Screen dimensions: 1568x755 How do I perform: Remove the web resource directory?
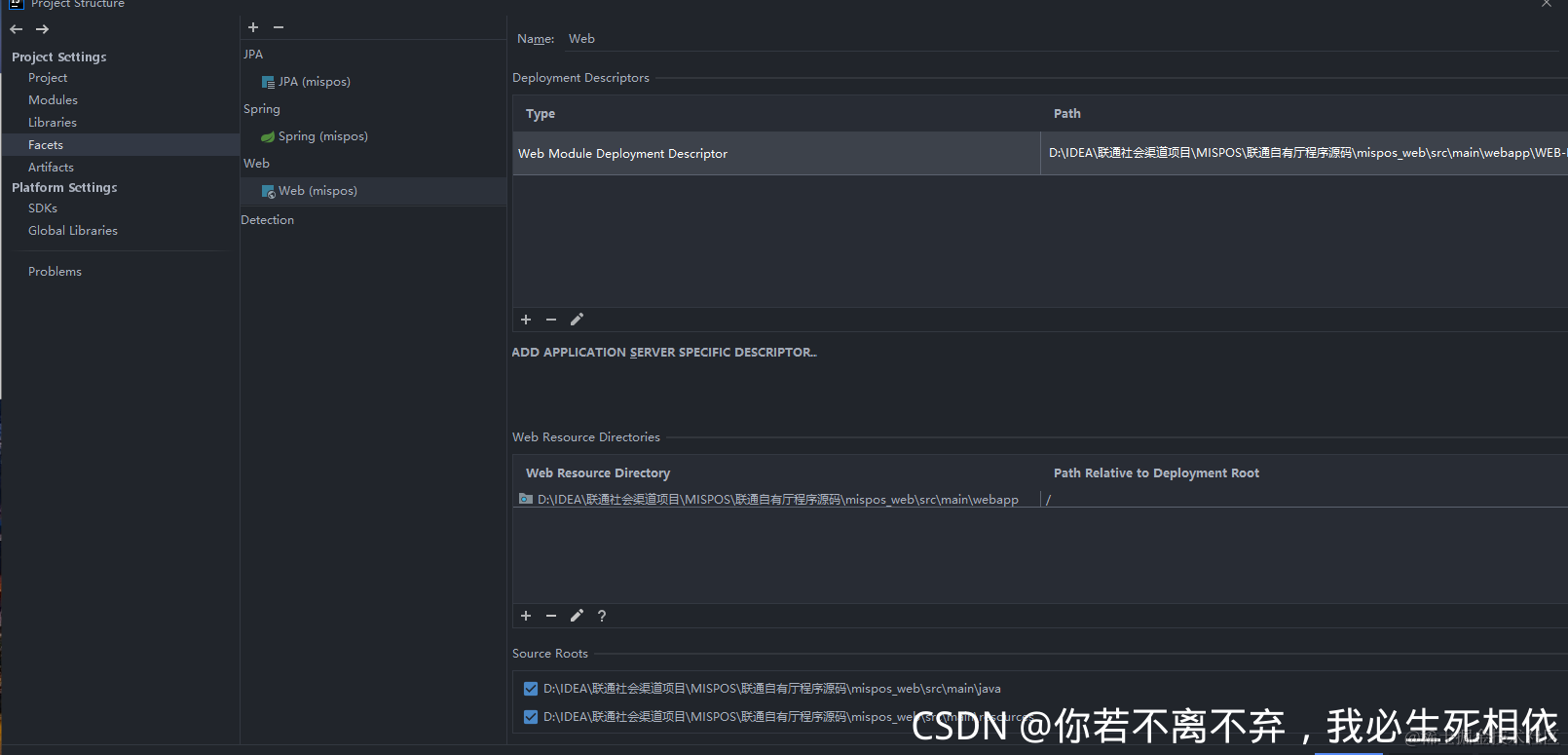pyautogui.click(x=551, y=616)
